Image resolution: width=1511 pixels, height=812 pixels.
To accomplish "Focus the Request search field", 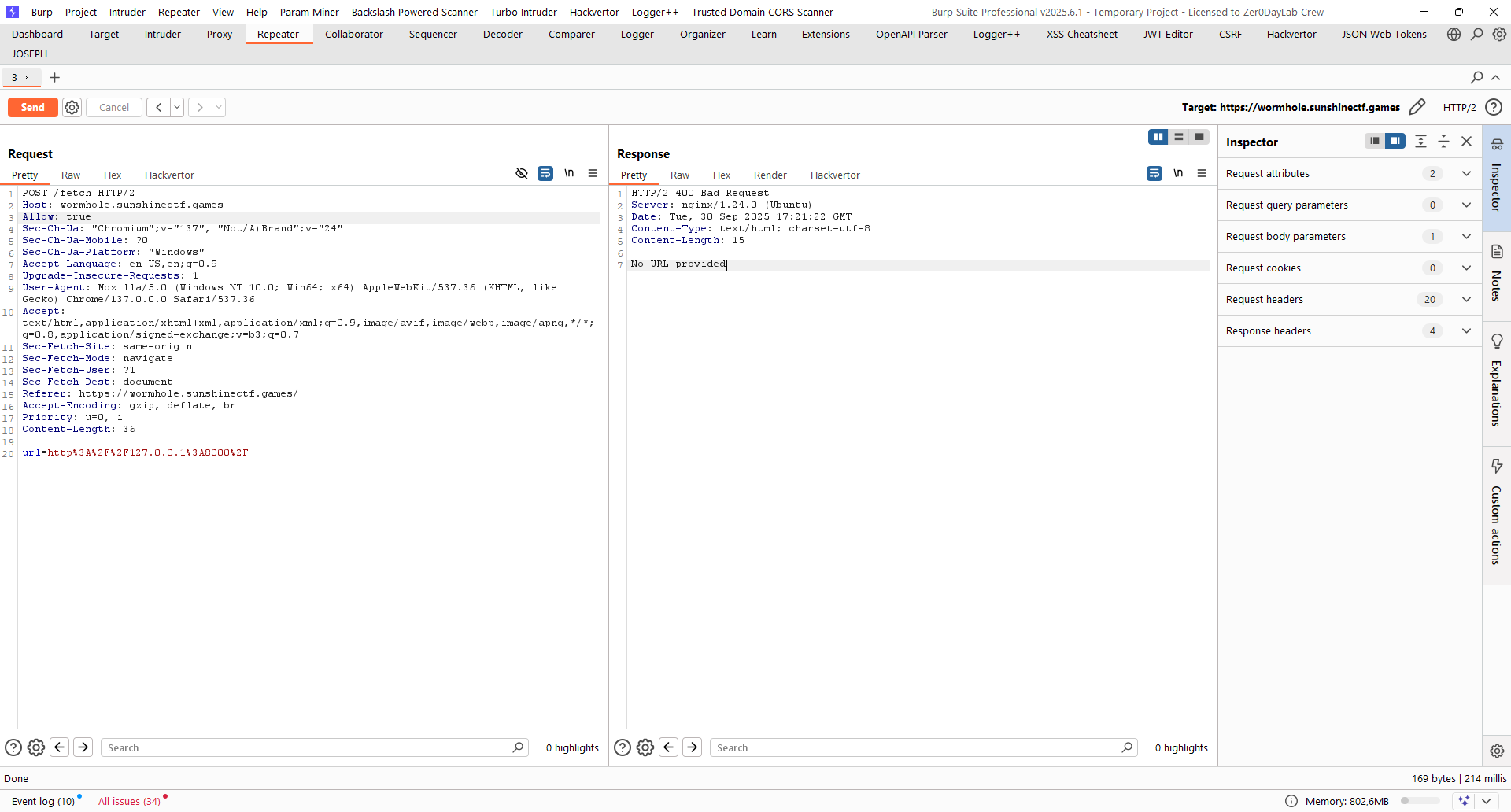I will (314, 747).
